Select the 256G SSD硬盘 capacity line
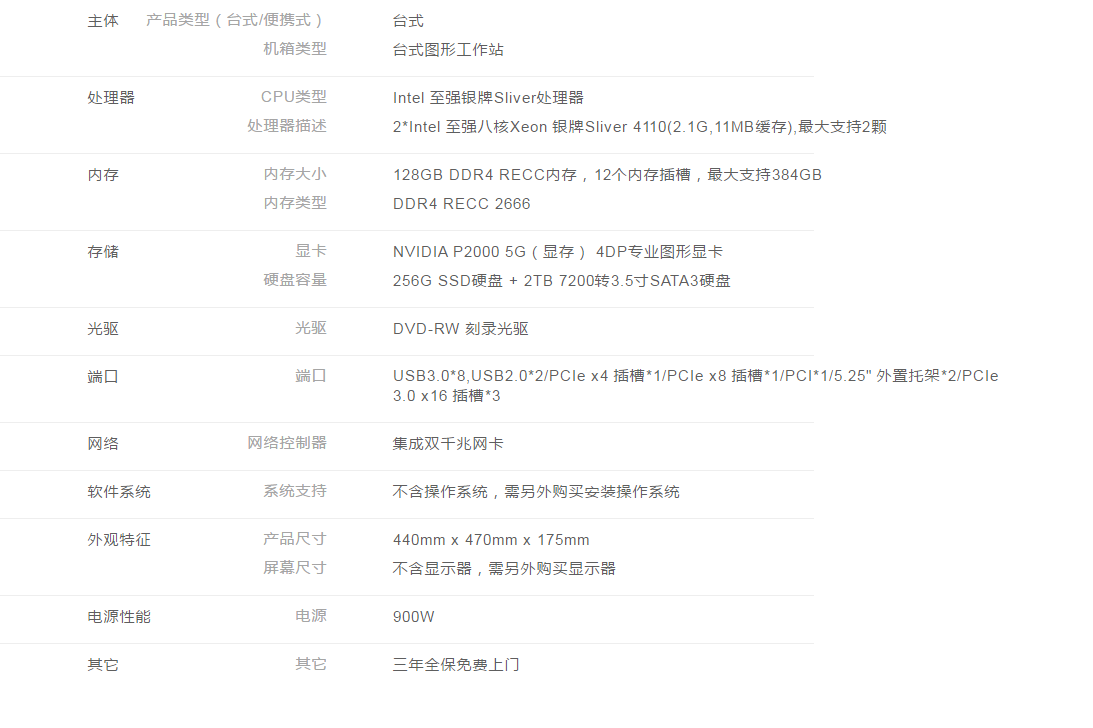This screenshot has width=1093, height=728. (561, 281)
